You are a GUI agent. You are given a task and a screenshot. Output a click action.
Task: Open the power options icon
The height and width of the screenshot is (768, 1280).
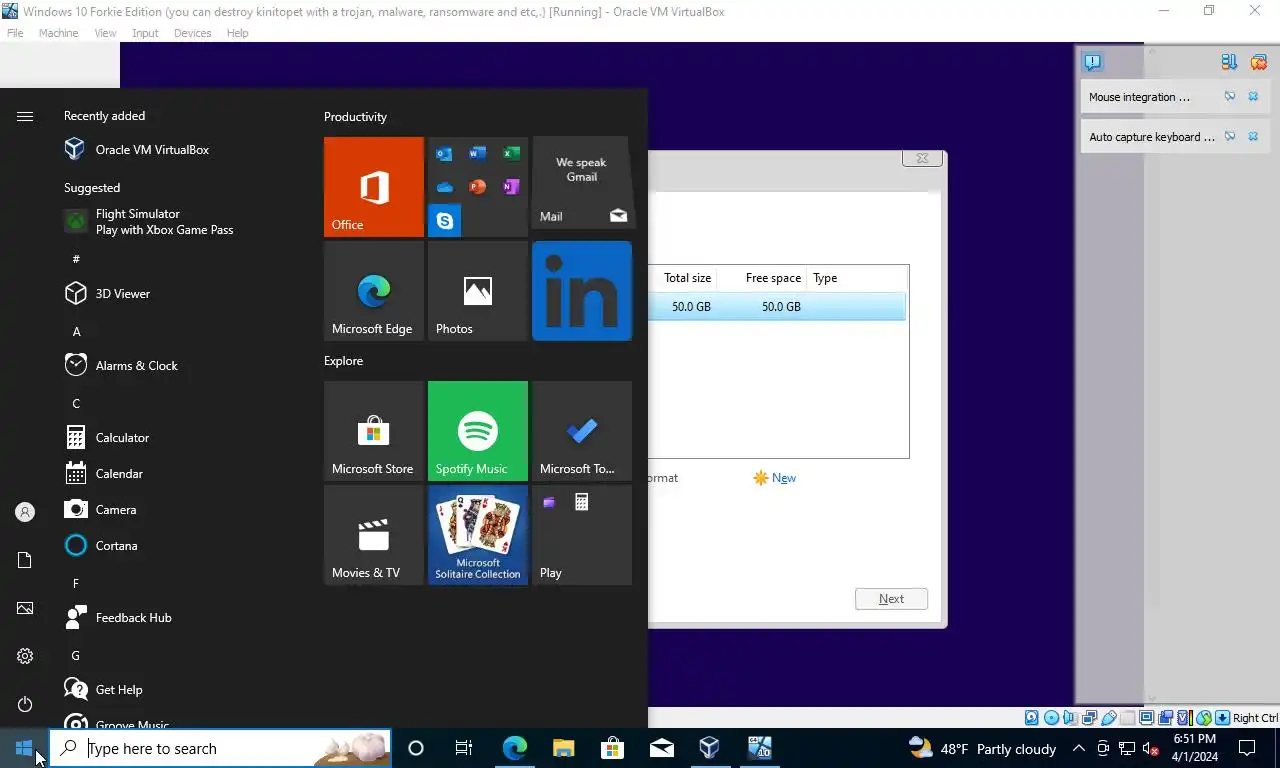pyautogui.click(x=25, y=704)
